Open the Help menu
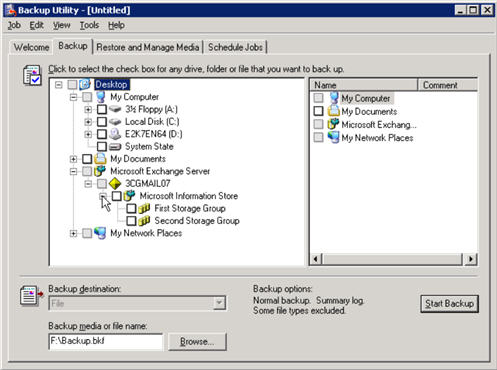 [116, 25]
